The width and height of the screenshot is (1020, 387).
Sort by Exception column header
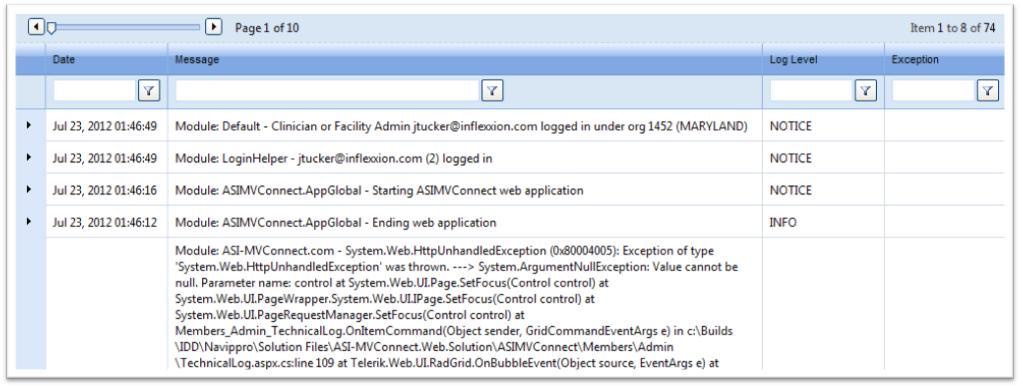click(915, 60)
